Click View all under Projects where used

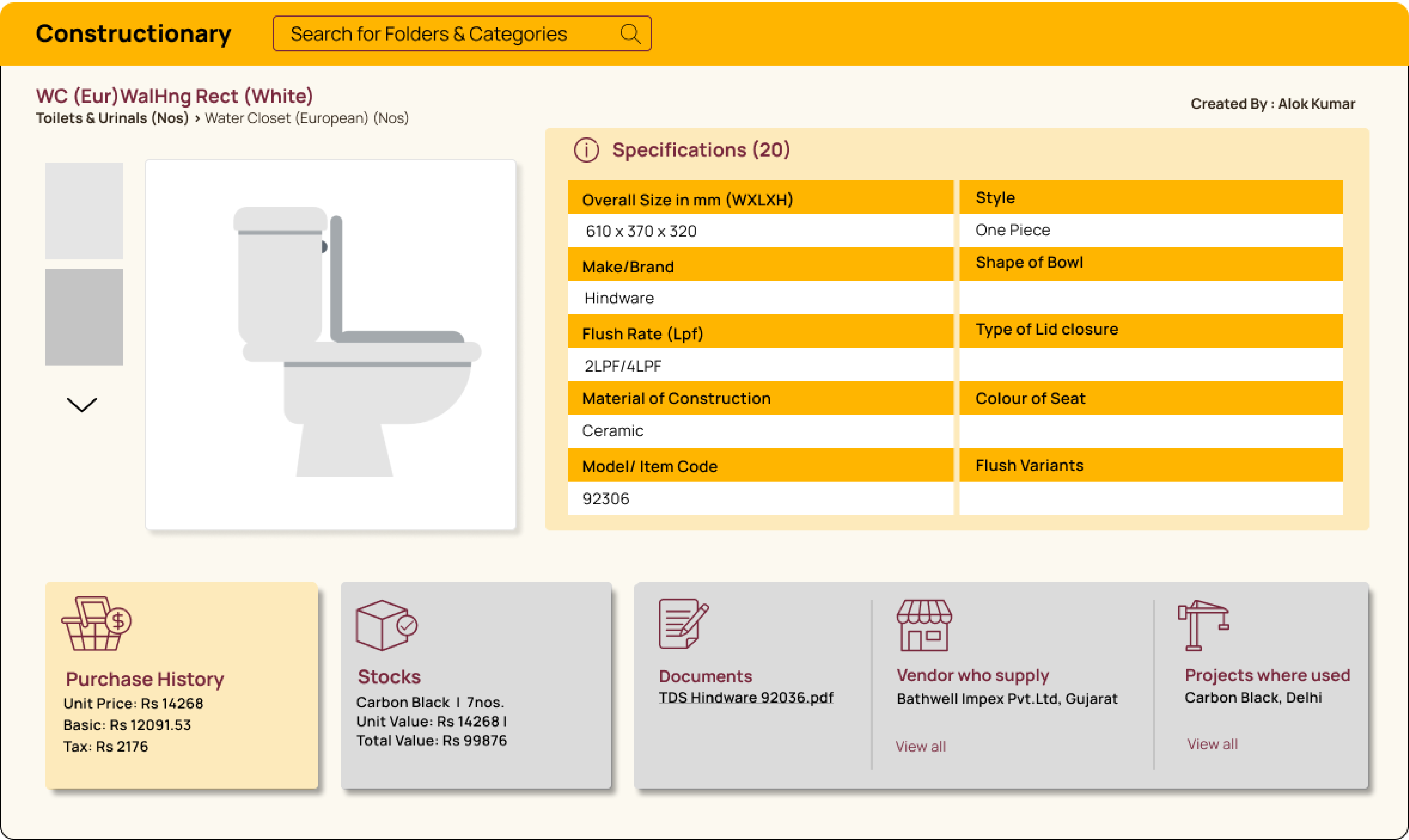[1213, 744]
